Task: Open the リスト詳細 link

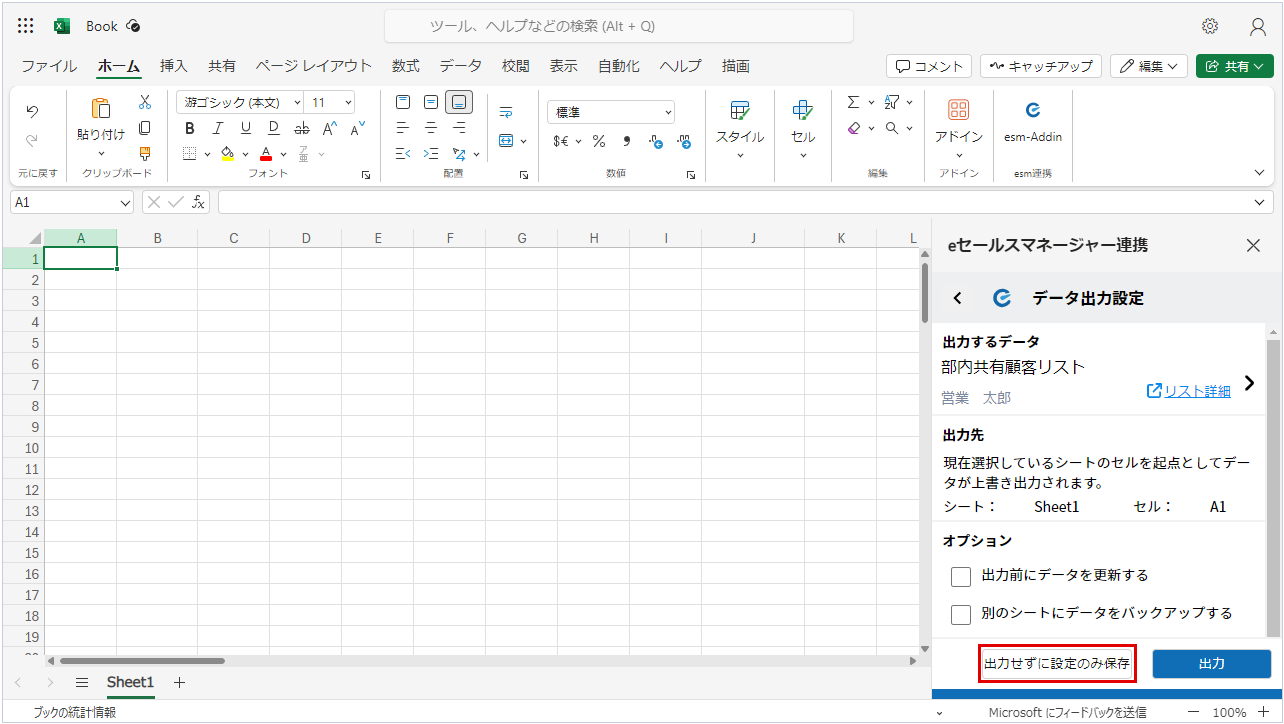Action: (1189, 391)
